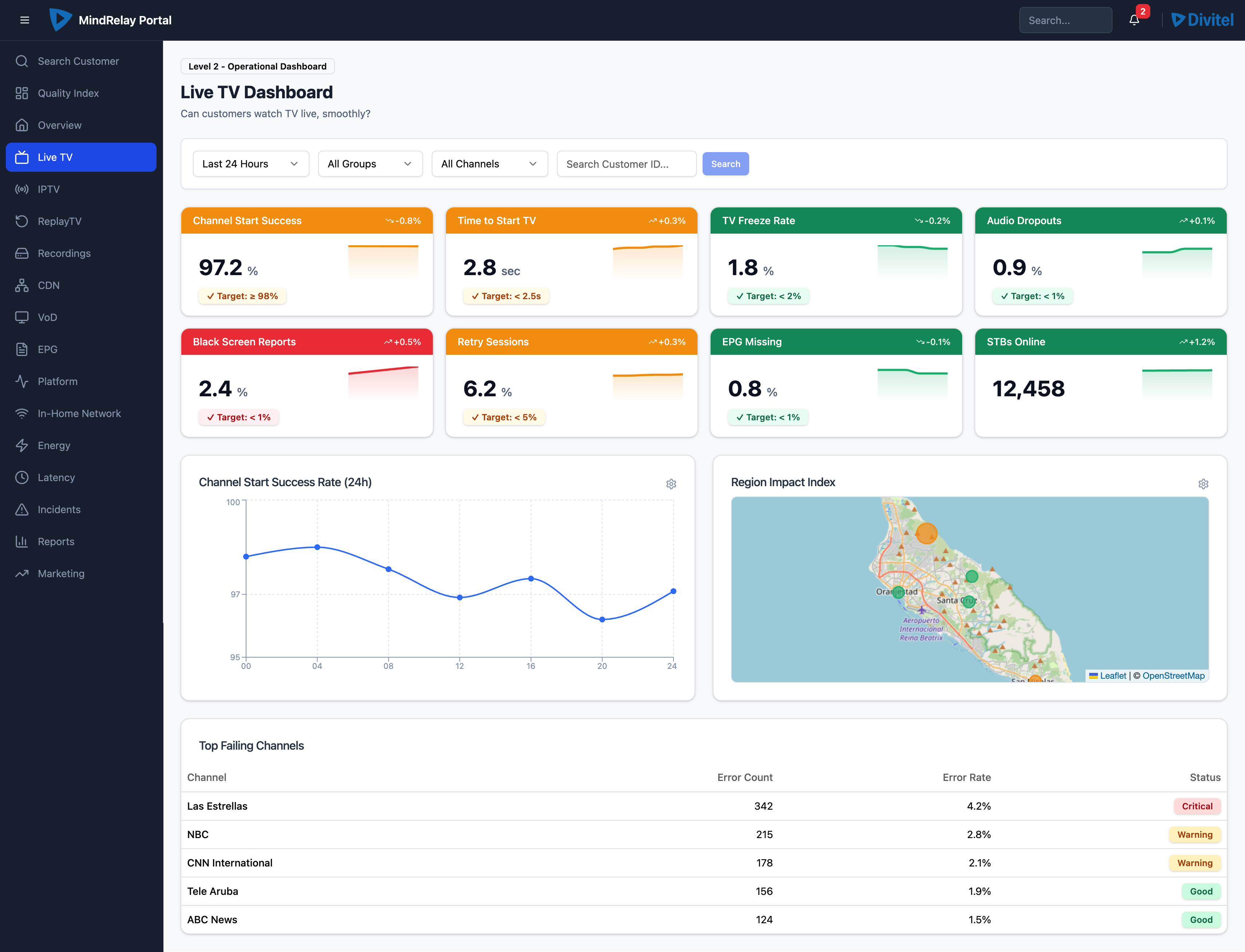The image size is (1245, 952).
Task: Click the Energy lightning icon
Action: 21,445
